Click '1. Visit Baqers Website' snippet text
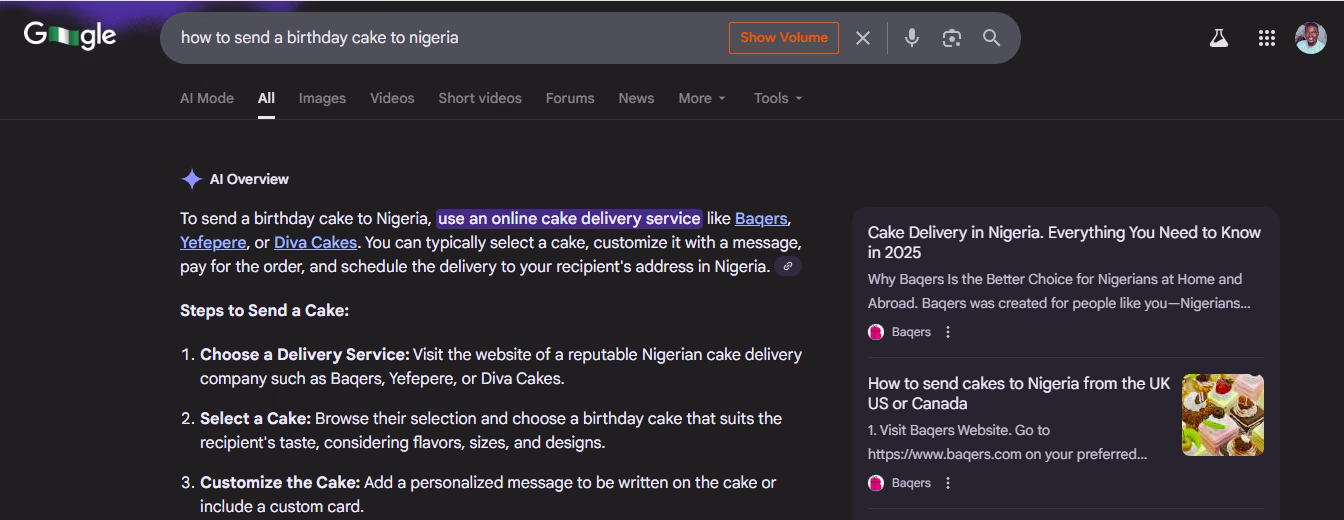The width and height of the screenshot is (1344, 520). coord(1008,442)
